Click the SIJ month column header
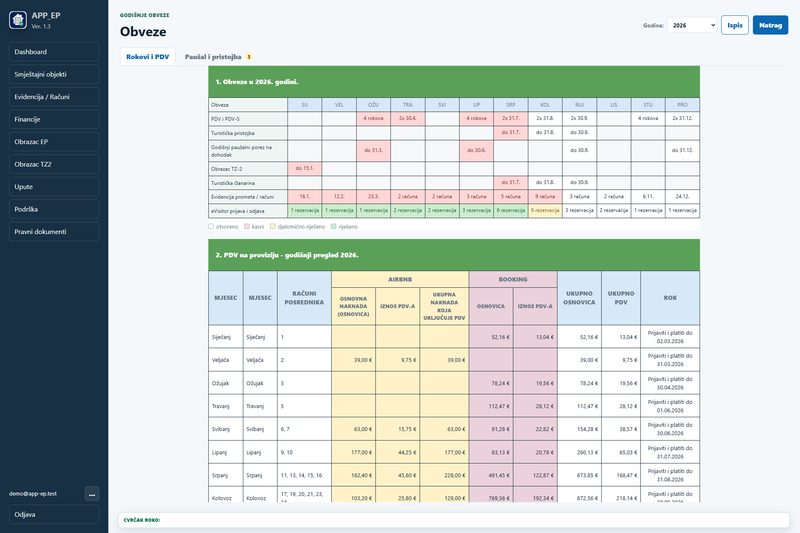 305,105
